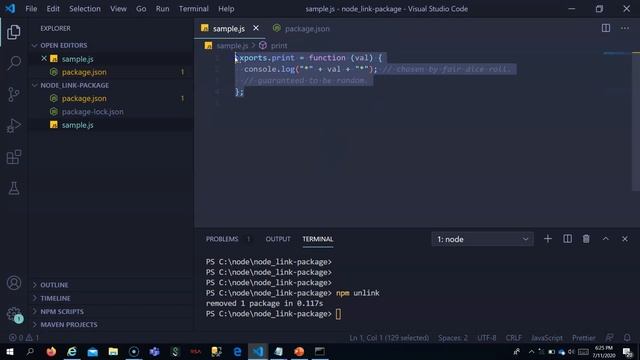Open the Accounts menu icon
Image resolution: width=640 pixels, height=360 pixels.
[x=14, y=282]
